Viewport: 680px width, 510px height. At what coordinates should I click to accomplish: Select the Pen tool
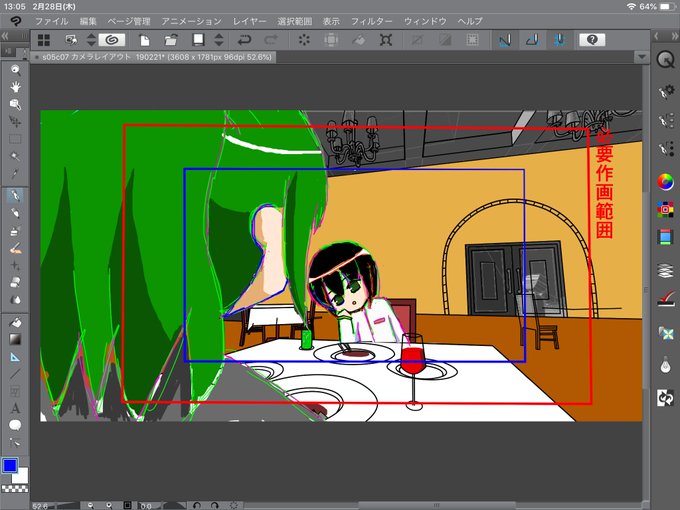coord(15,196)
